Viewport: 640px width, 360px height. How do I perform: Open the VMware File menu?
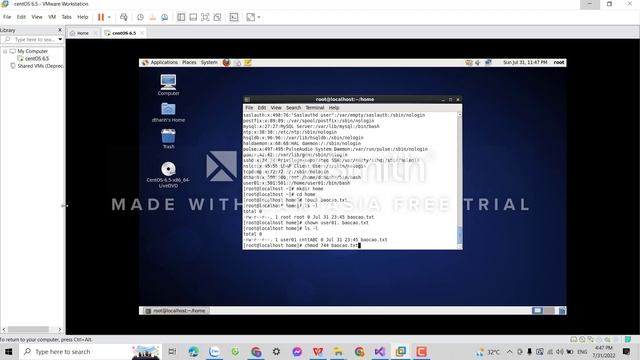pyautogui.click(x=7, y=17)
